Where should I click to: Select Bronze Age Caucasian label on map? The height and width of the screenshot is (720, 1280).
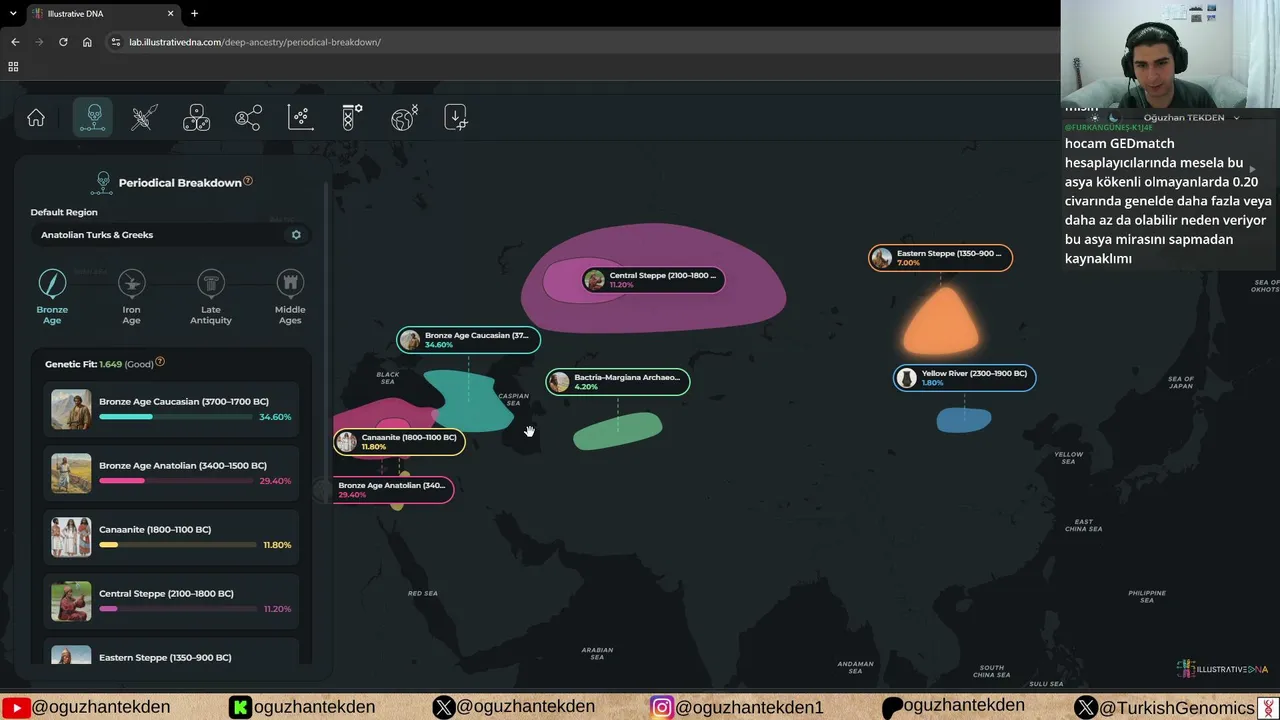(x=469, y=340)
